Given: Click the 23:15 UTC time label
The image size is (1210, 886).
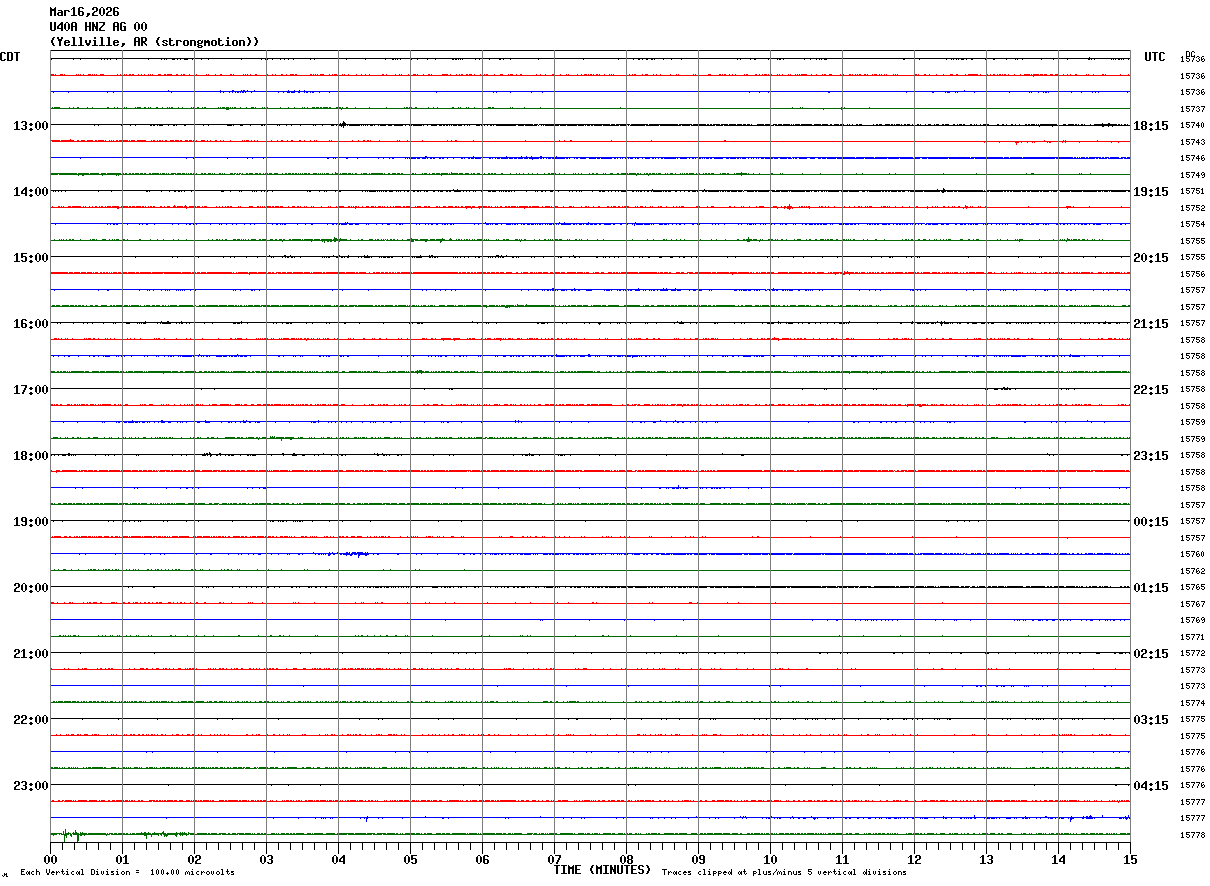Looking at the screenshot, I should 1151,456.
